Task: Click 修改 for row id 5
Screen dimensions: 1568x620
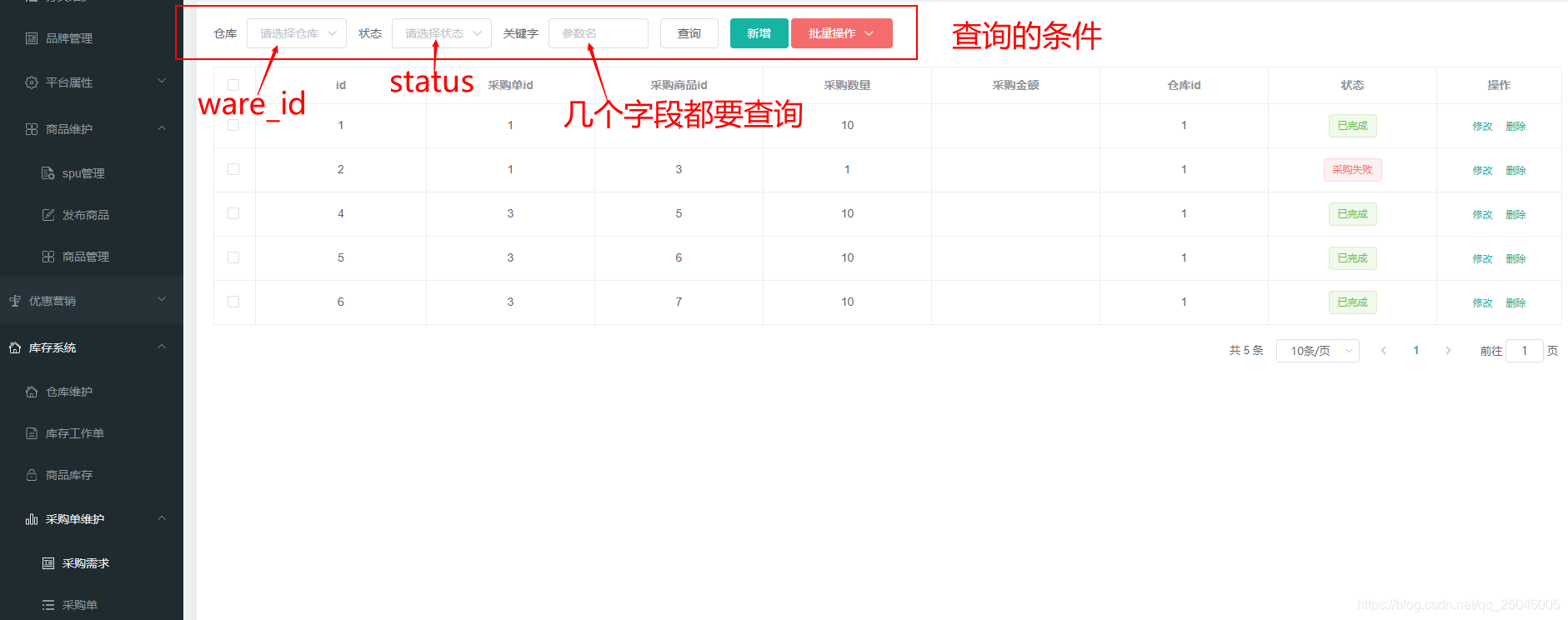Action: coord(1482,259)
